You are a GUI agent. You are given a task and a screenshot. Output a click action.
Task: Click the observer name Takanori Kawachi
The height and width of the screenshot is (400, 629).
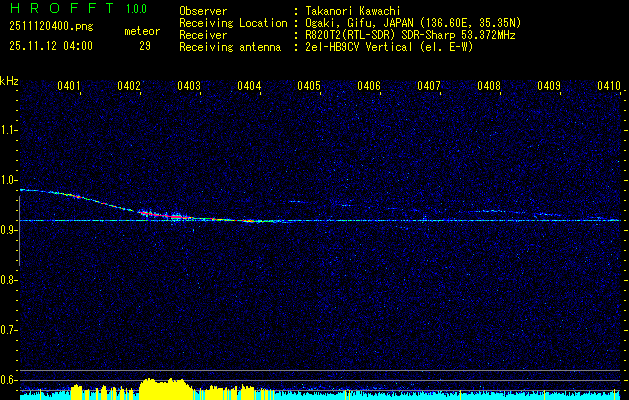pos(353,10)
